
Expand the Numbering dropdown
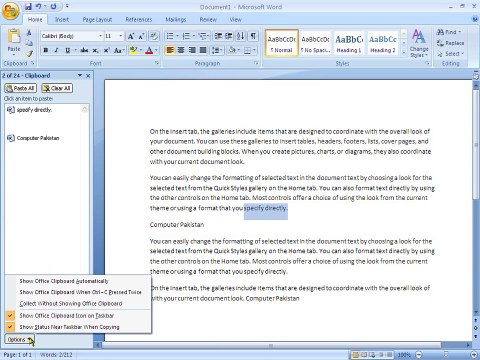pos(194,36)
